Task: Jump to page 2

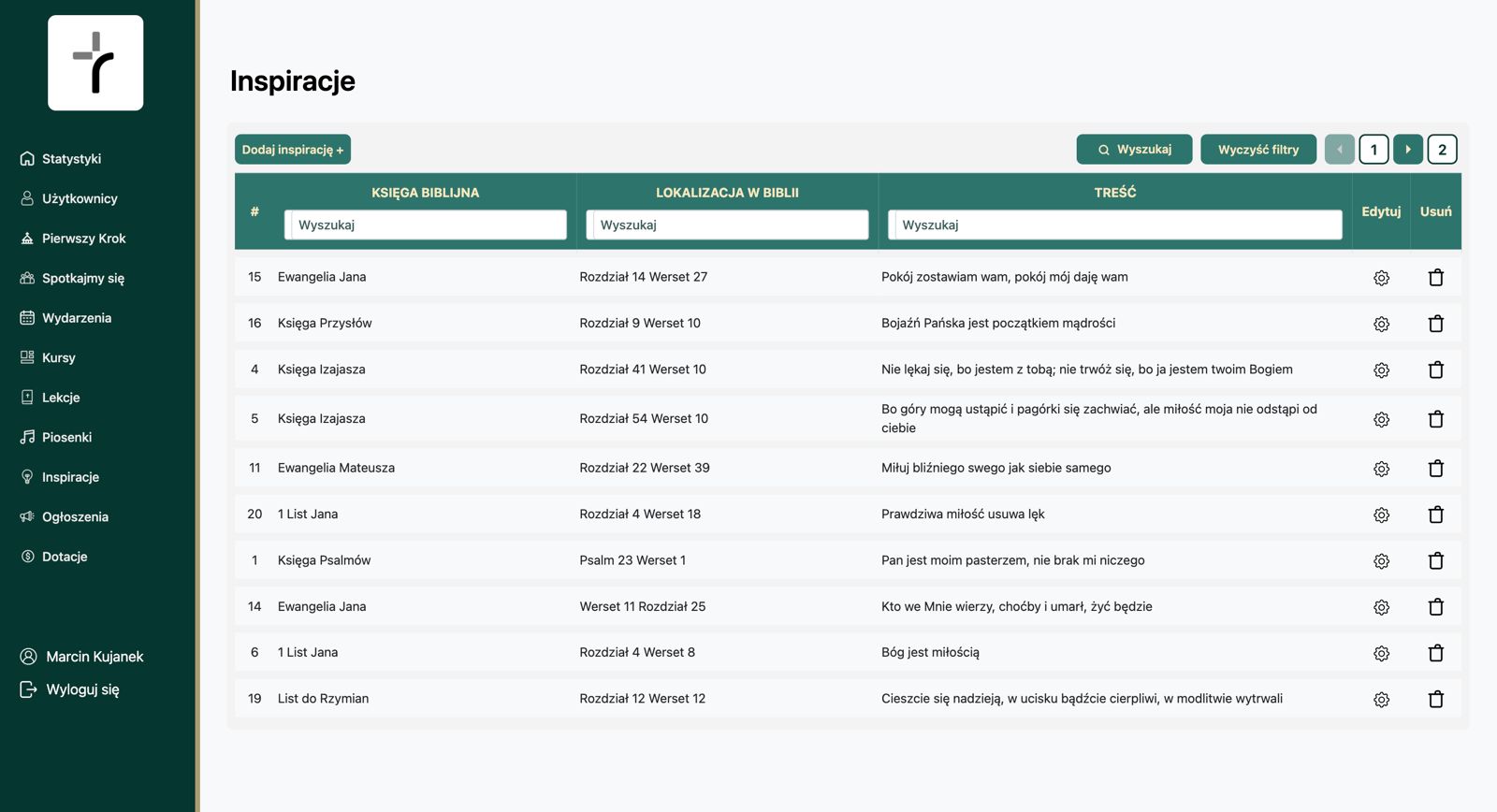Action: pyautogui.click(x=1442, y=150)
